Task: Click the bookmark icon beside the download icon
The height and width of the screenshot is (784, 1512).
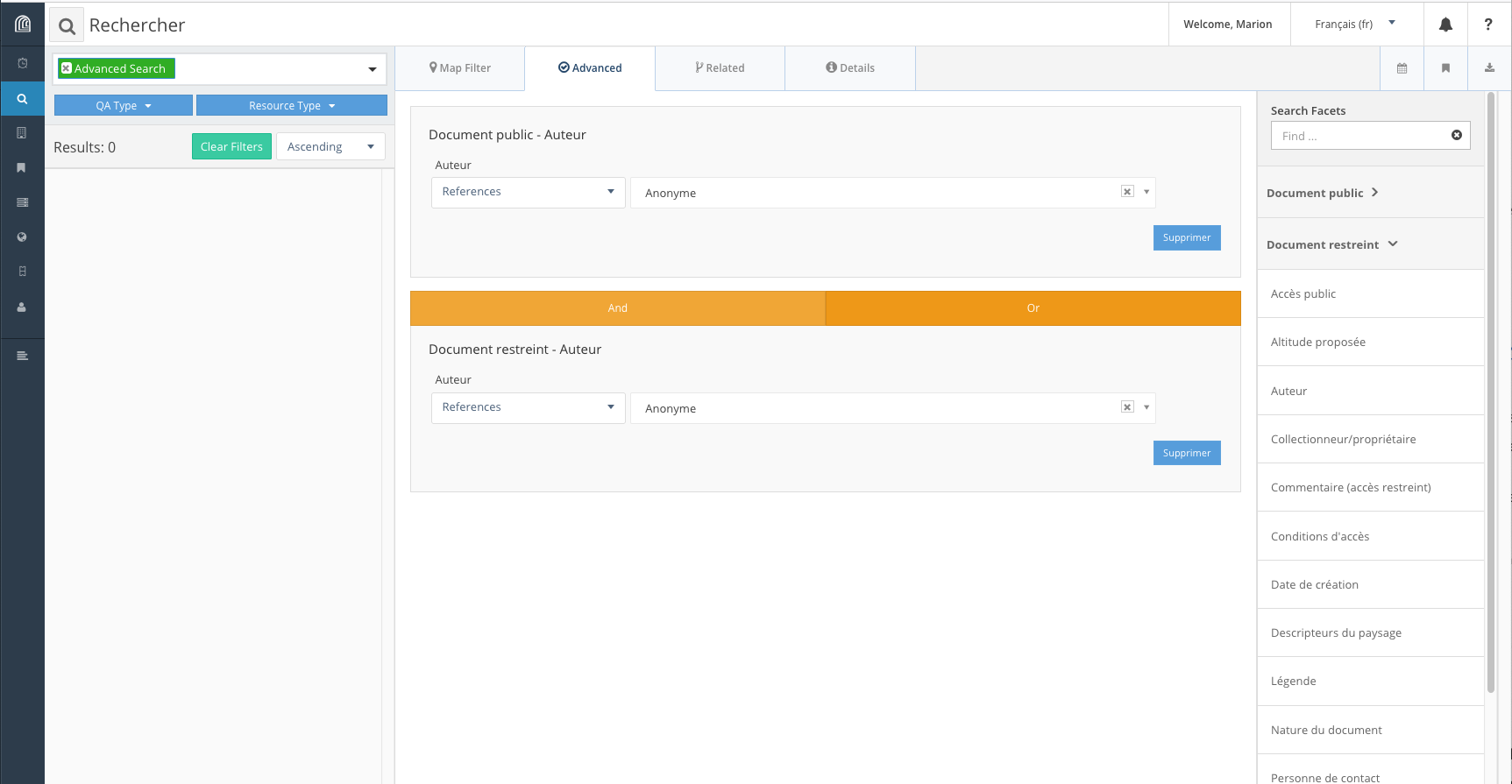Action: tap(1445, 68)
